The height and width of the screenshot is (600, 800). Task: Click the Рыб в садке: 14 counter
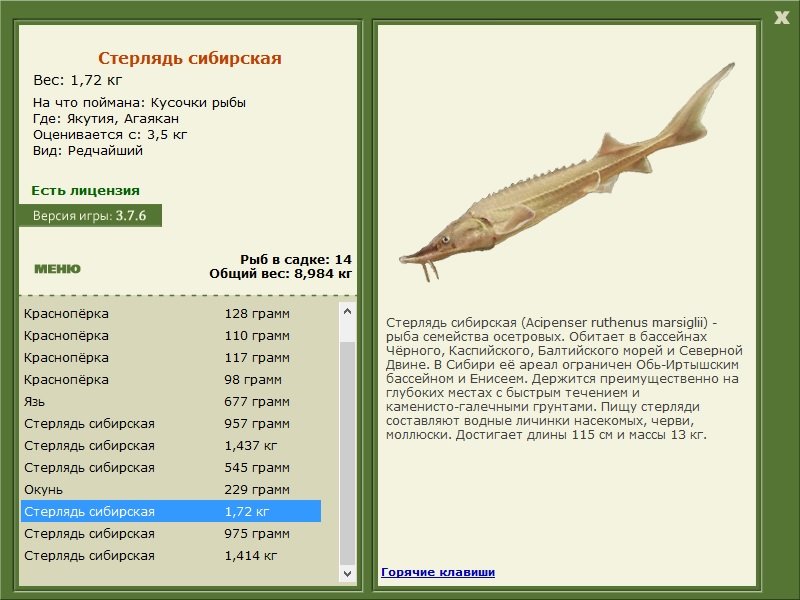coord(296,259)
